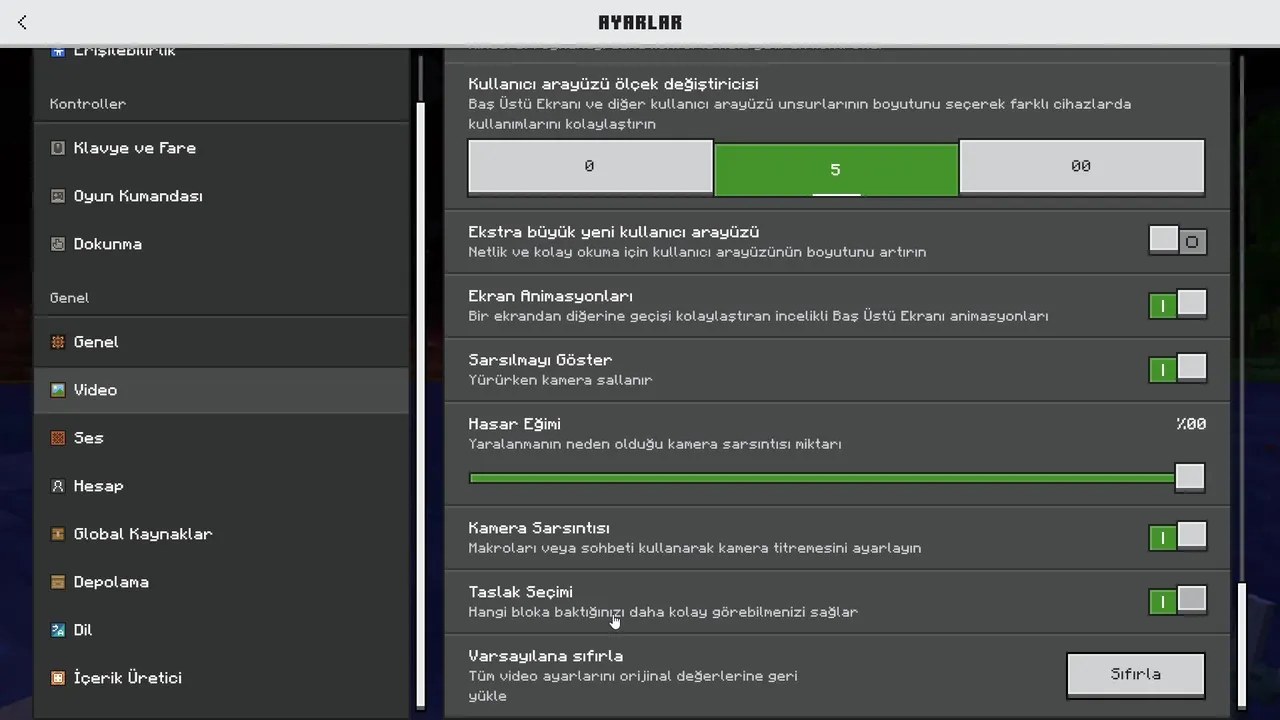1280x720 pixels.
Task: Click the Depolama chest icon
Action: (x=58, y=582)
